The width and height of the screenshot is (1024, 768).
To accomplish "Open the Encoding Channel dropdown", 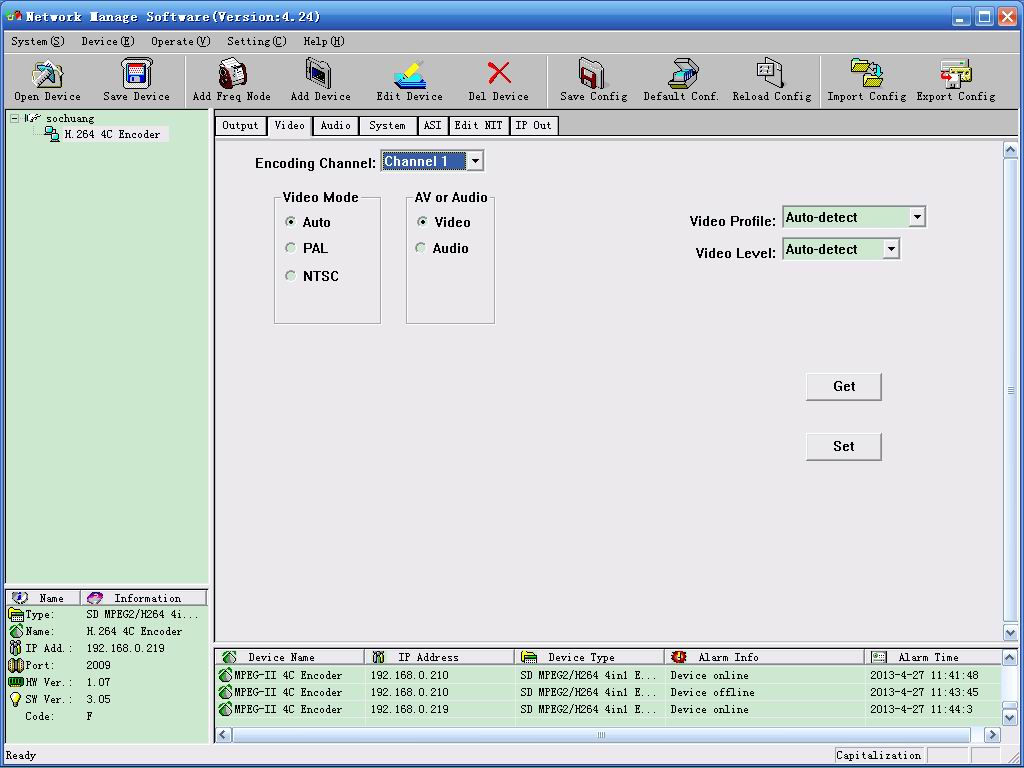I will (x=475, y=161).
